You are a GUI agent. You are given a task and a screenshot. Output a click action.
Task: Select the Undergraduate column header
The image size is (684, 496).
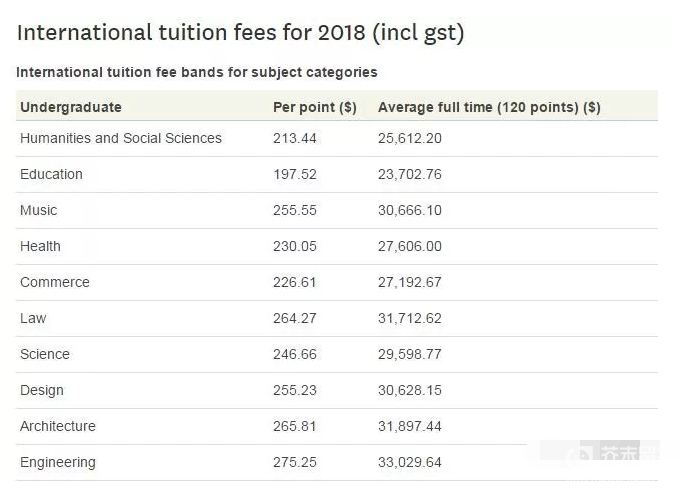pyautogui.click(x=71, y=107)
